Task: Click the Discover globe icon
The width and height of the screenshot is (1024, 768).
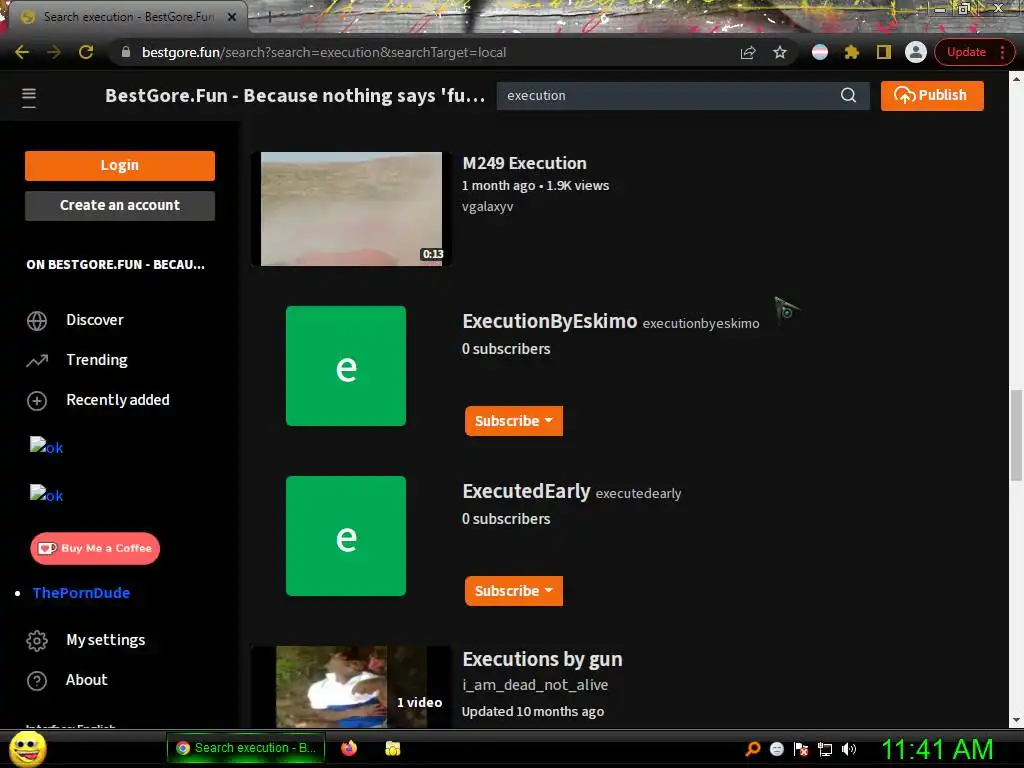Action: [x=37, y=321]
